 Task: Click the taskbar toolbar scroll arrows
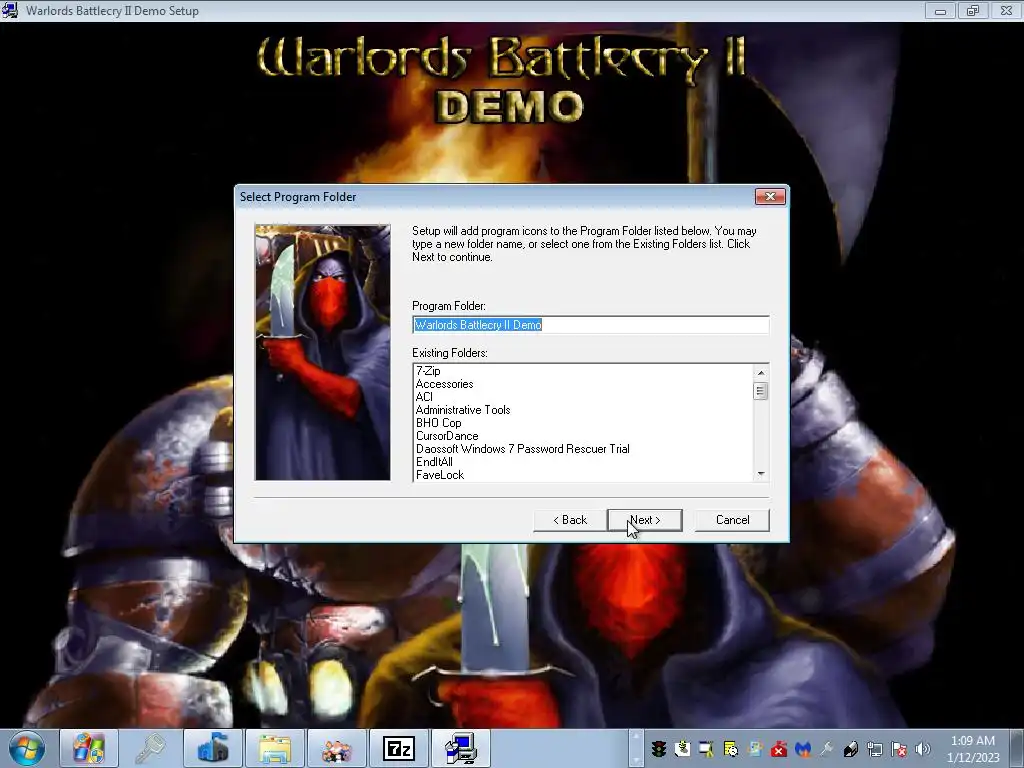[x=635, y=748]
